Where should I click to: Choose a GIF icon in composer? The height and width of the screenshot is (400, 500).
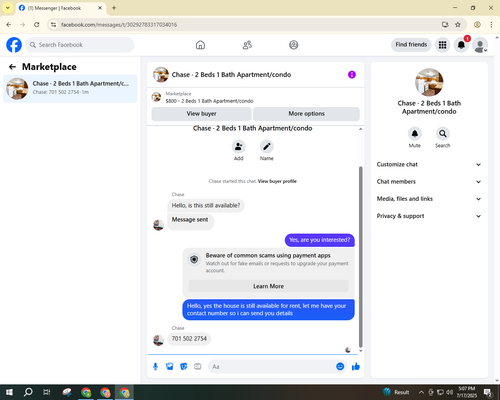coord(198,367)
